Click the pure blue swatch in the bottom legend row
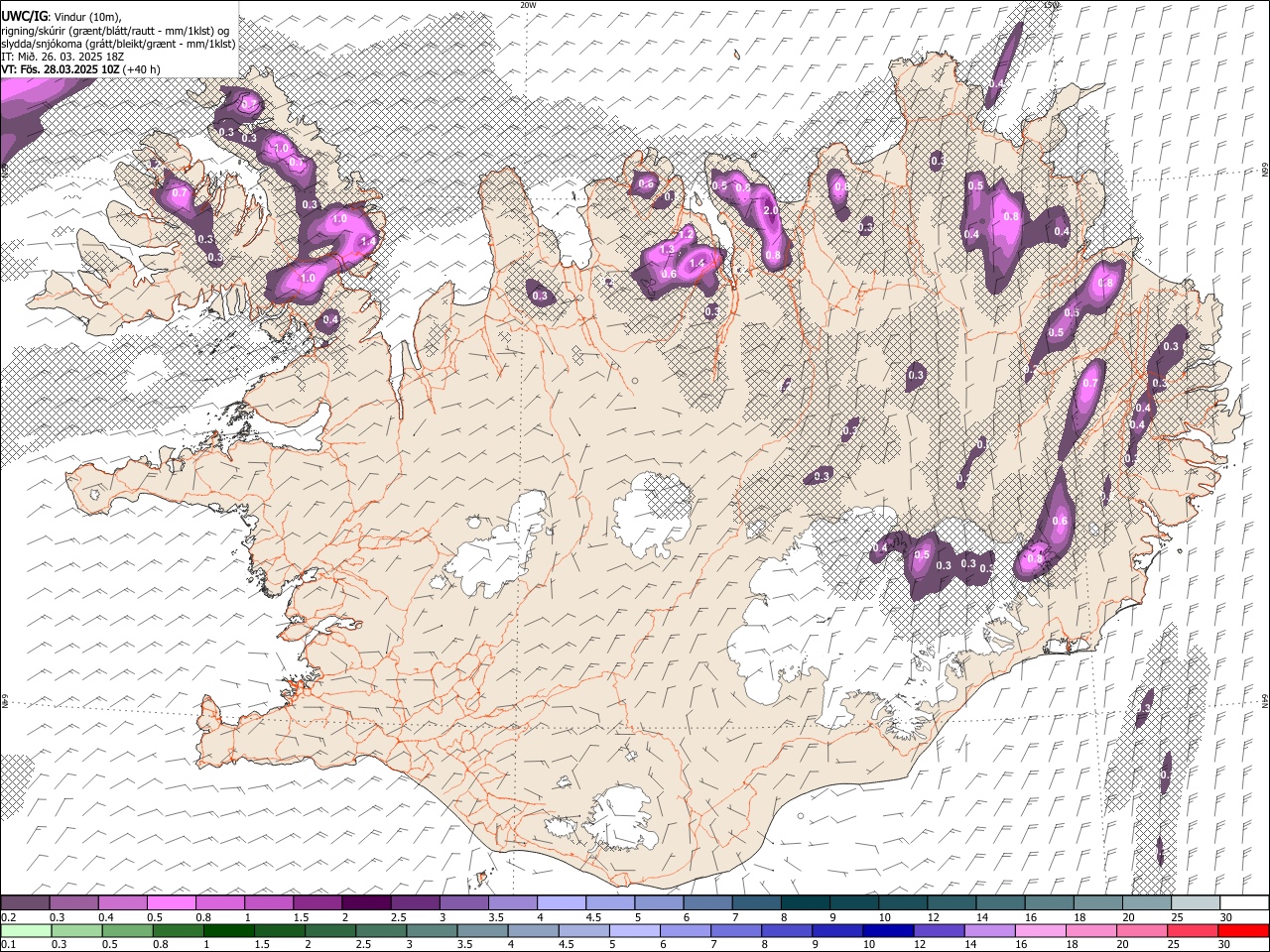The height and width of the screenshot is (952, 1270). pyautogui.click(x=888, y=930)
